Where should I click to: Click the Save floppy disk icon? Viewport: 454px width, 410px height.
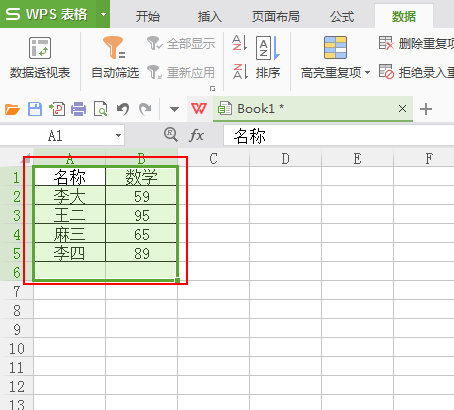[x=35, y=109]
